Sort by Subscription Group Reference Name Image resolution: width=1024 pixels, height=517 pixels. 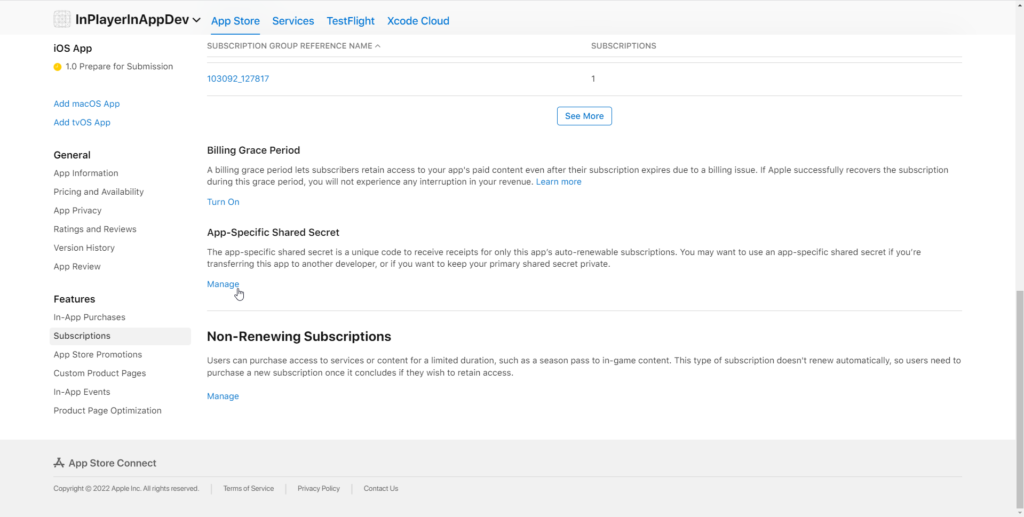294,46
